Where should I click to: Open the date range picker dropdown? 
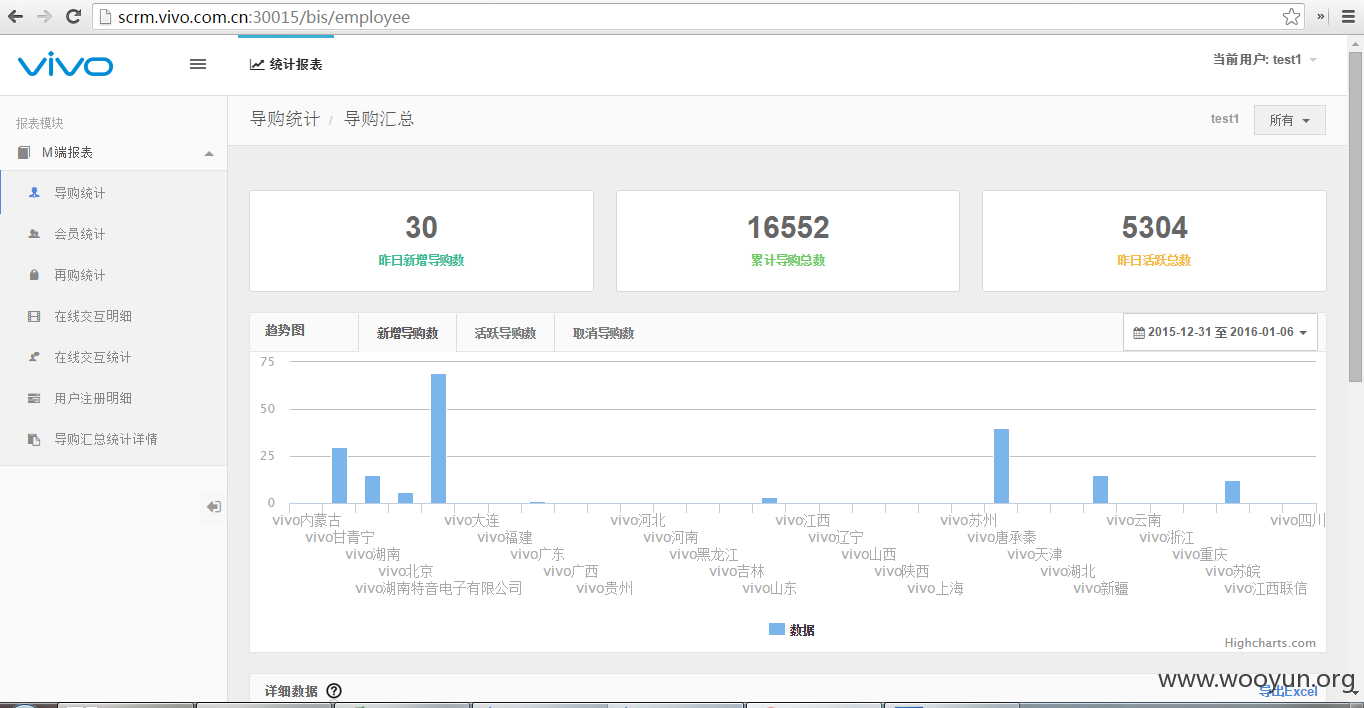(x=1220, y=332)
